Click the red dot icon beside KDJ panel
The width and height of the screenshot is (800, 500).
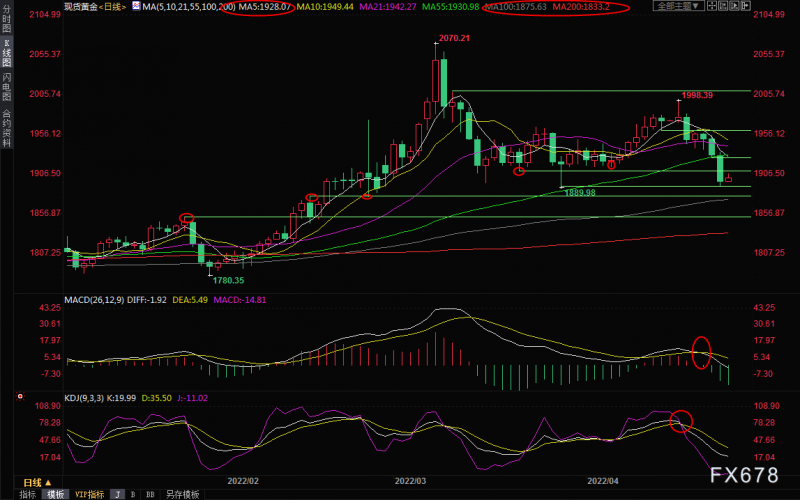tap(20, 397)
